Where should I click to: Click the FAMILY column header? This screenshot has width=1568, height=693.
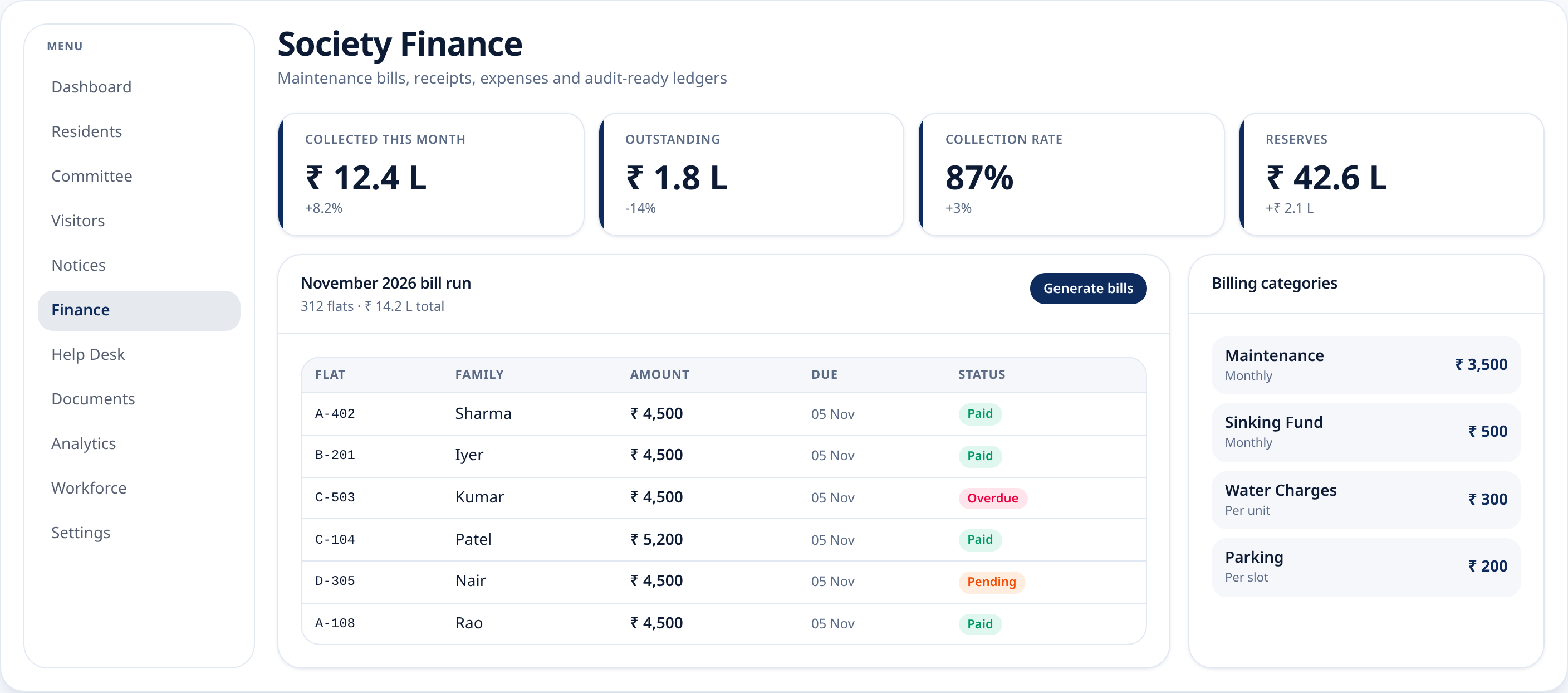[479, 374]
